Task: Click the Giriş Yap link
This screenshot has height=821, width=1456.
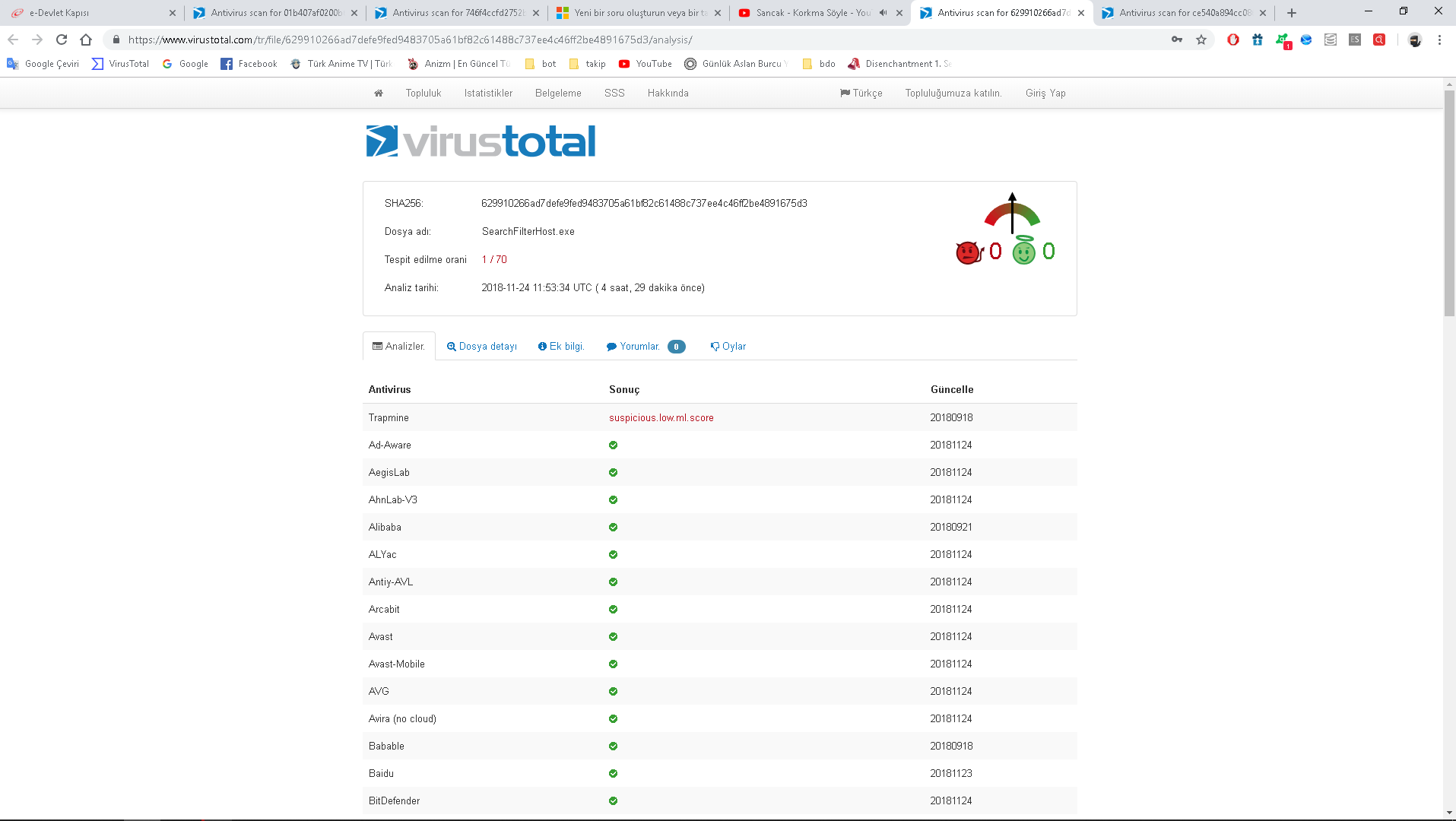Action: [1045, 93]
